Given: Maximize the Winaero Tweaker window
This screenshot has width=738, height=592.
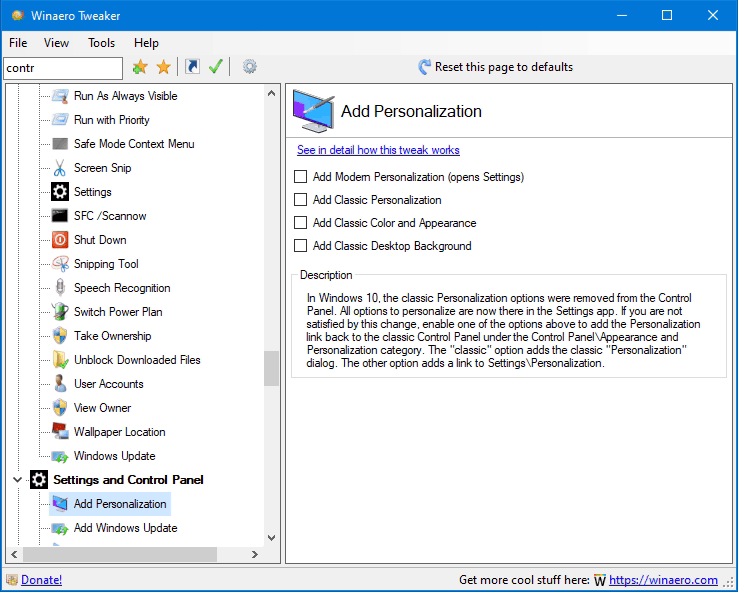Looking at the screenshot, I should click(x=667, y=16).
